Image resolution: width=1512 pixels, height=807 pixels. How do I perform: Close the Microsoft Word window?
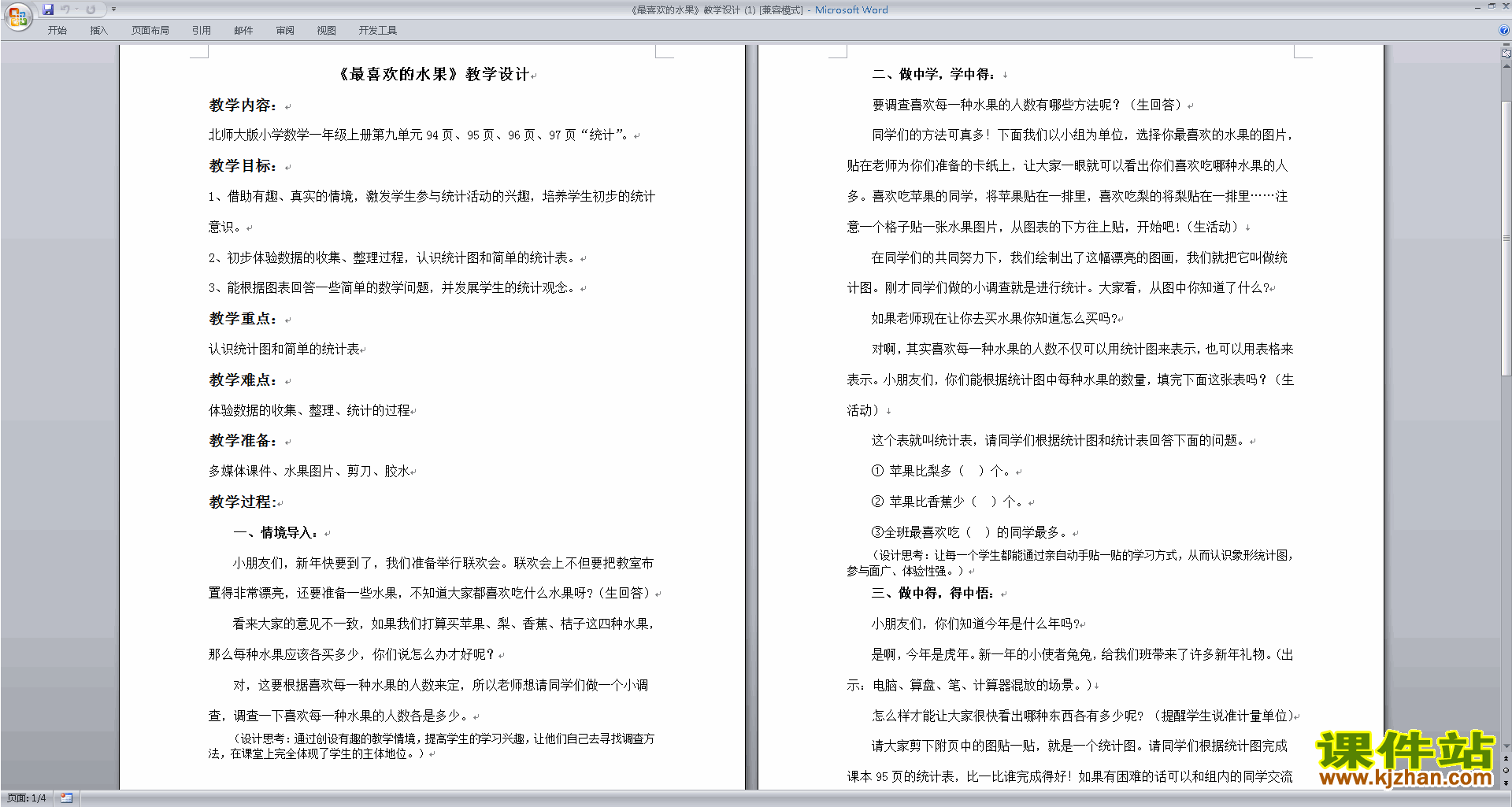pos(1506,6)
